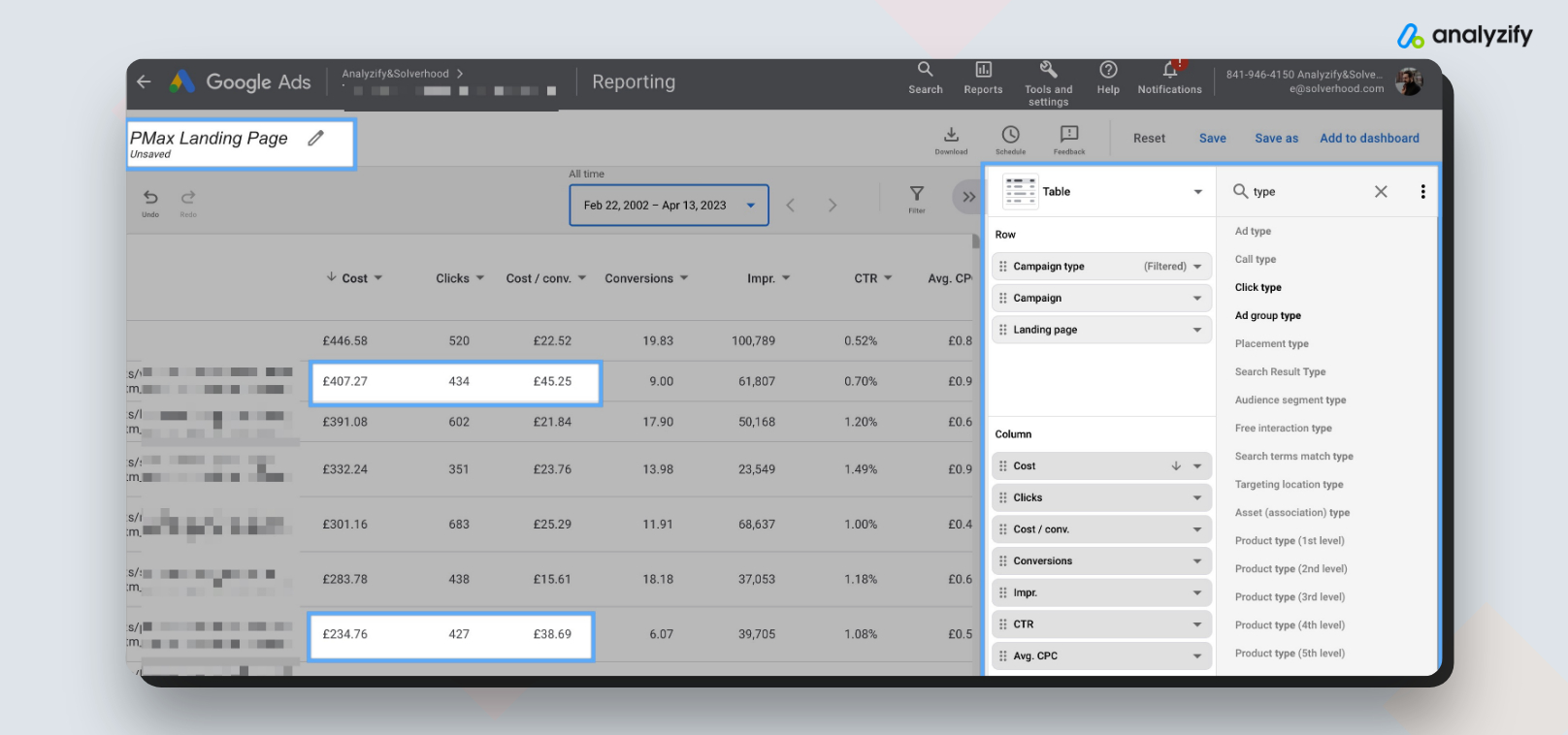Select Audience segment type option
Viewport: 1568px width, 735px height.
pos(1290,400)
